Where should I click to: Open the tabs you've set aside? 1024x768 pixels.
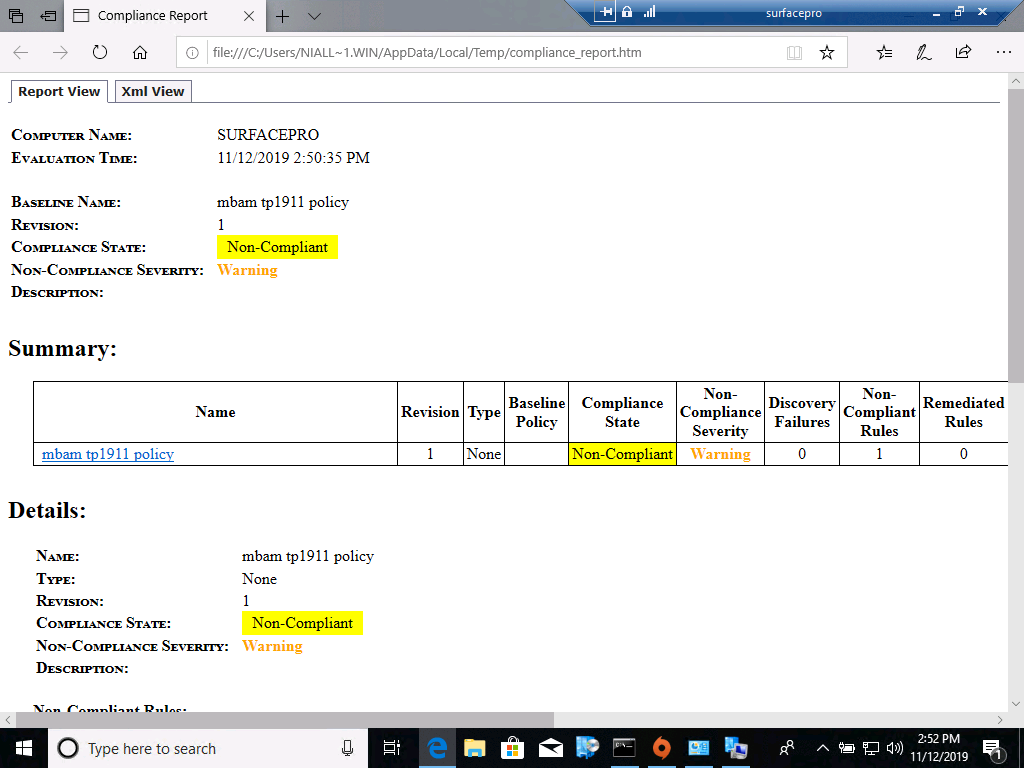(16, 16)
